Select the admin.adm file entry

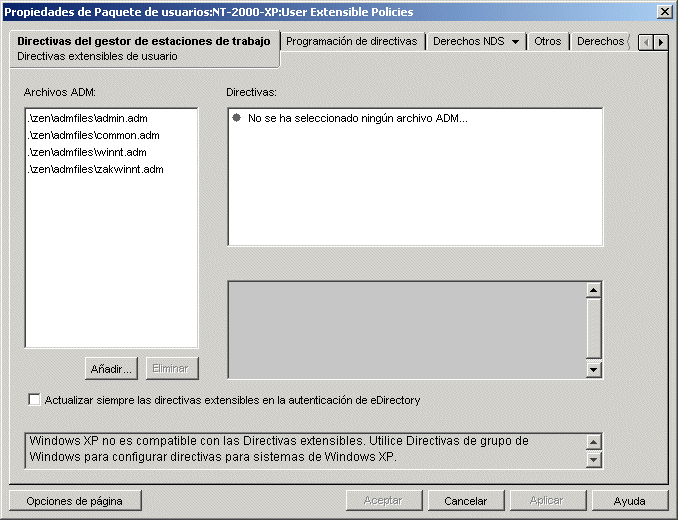pyautogui.click(x=88, y=118)
